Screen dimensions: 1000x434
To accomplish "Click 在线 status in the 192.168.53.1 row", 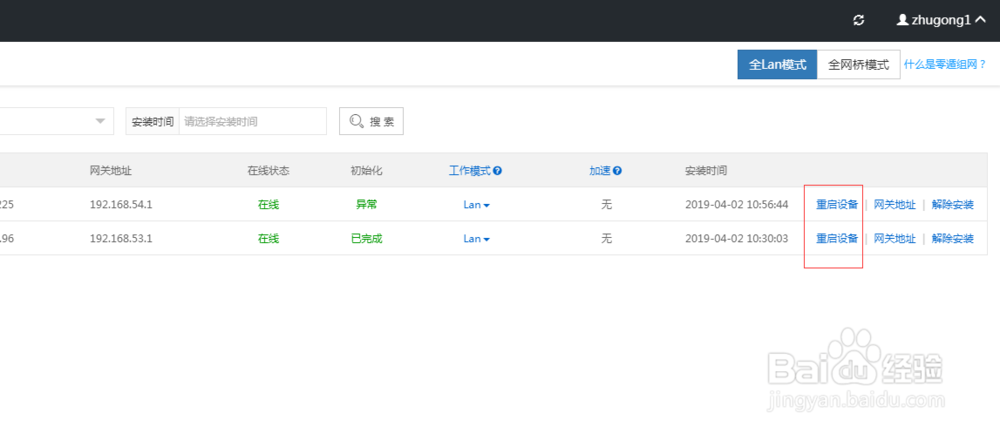I will coord(268,239).
